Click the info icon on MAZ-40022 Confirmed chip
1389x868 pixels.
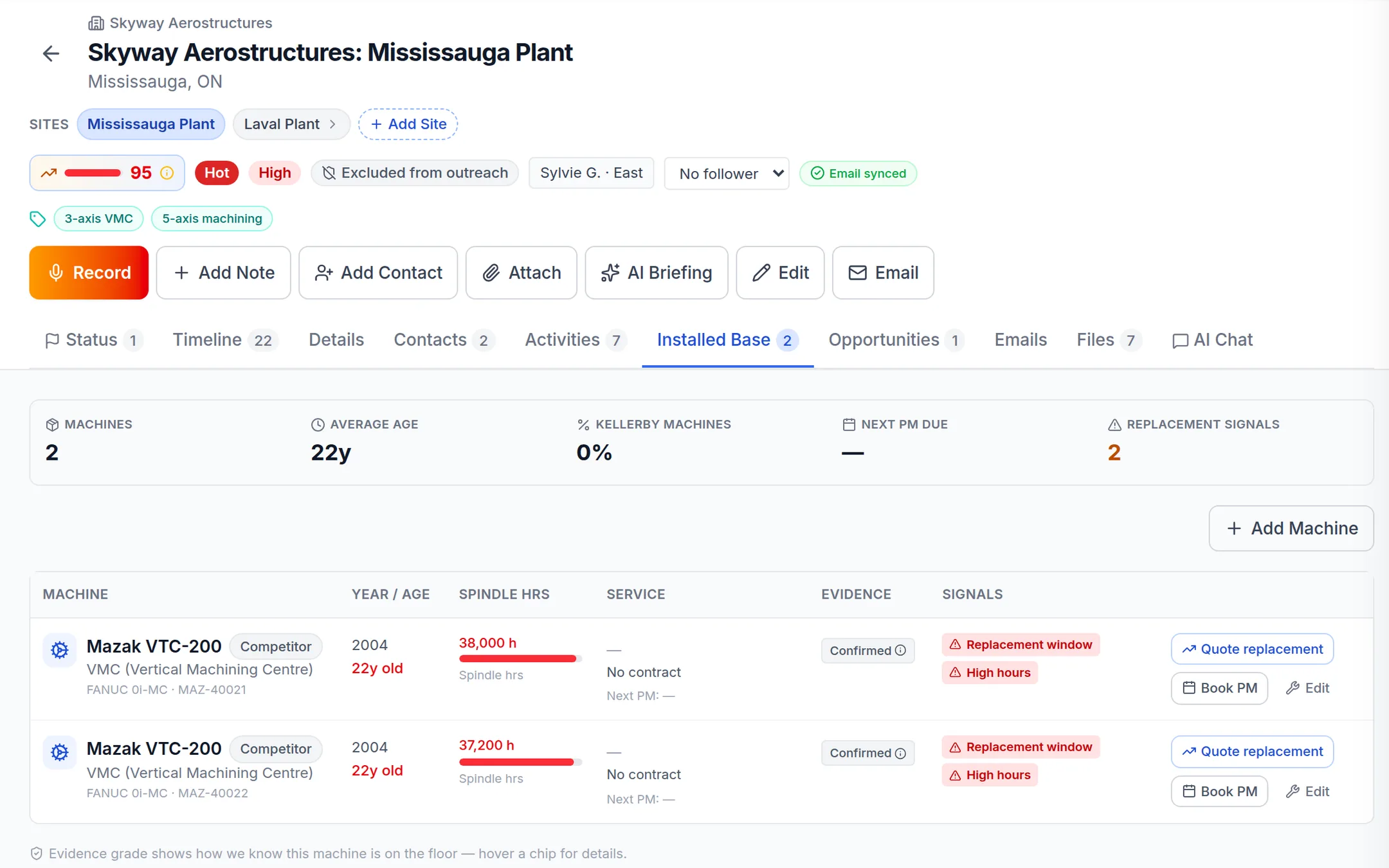pyautogui.click(x=900, y=754)
